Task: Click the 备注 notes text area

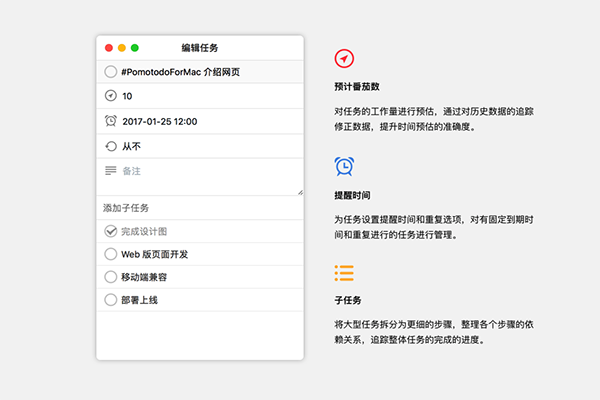Action: coord(200,177)
